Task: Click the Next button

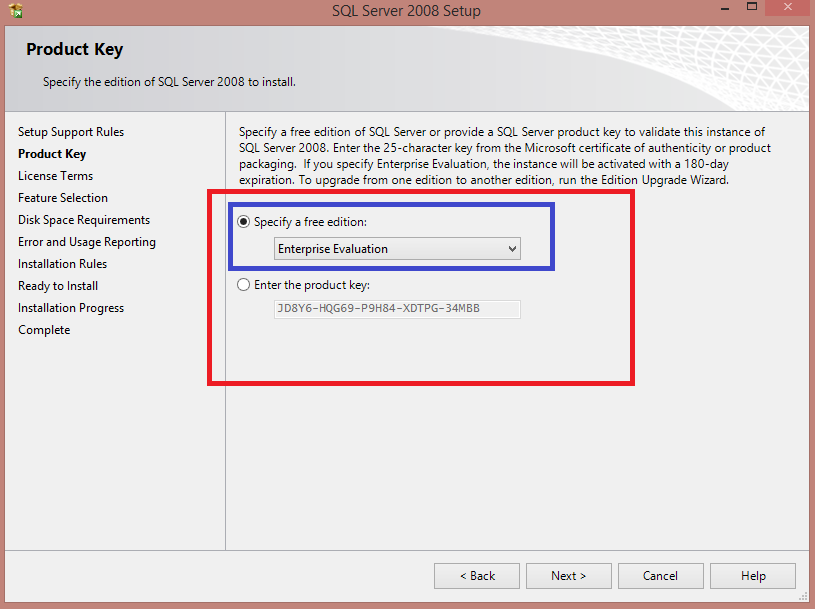Action: 569,576
